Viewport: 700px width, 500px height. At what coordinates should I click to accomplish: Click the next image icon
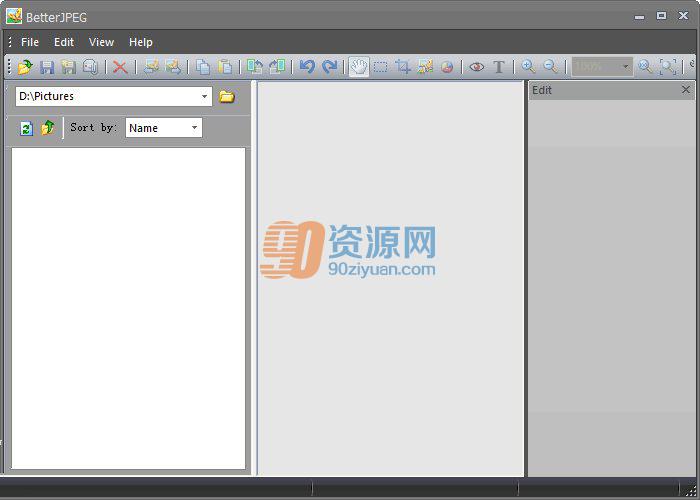pos(173,67)
